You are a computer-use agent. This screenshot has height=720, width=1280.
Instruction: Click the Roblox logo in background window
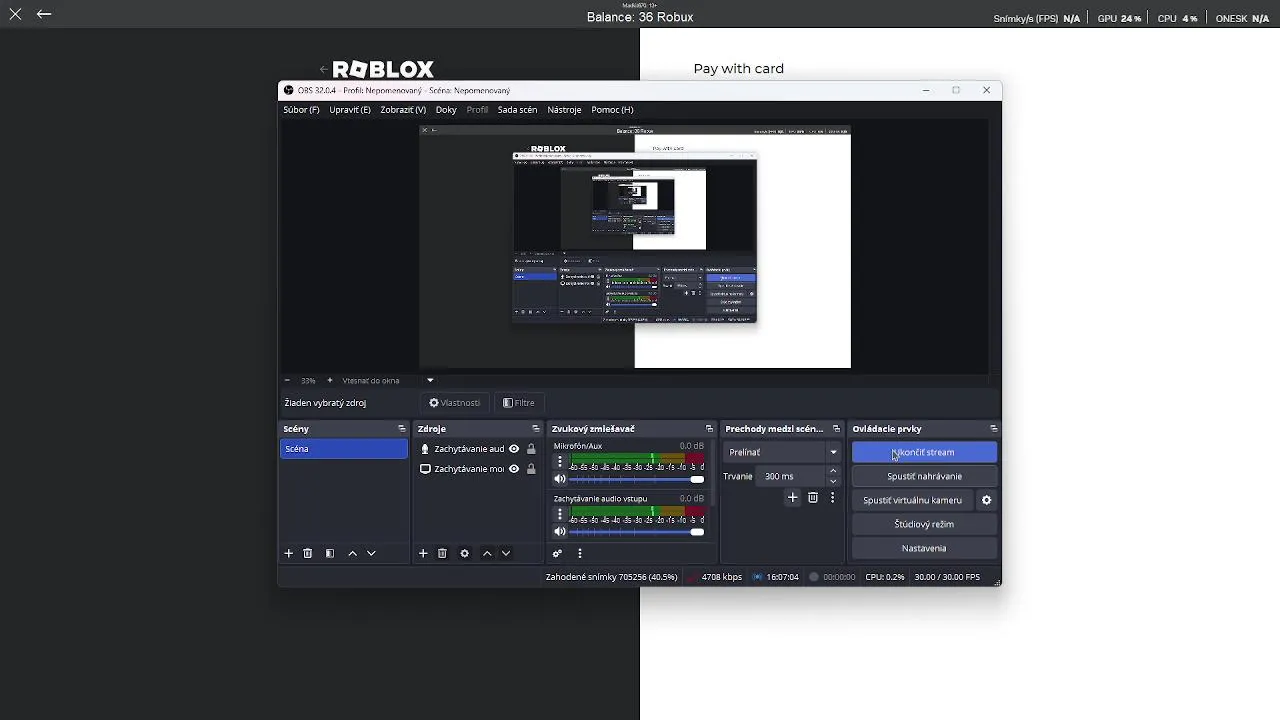(383, 69)
